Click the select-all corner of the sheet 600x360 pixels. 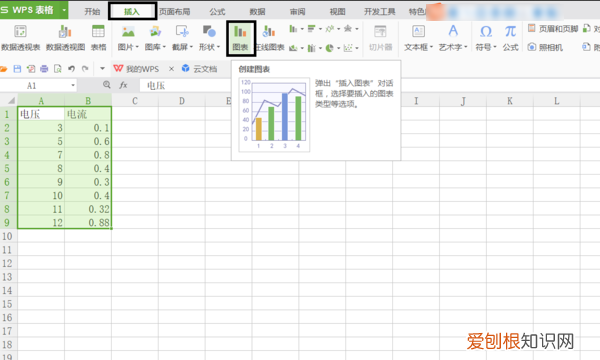tap(11, 101)
